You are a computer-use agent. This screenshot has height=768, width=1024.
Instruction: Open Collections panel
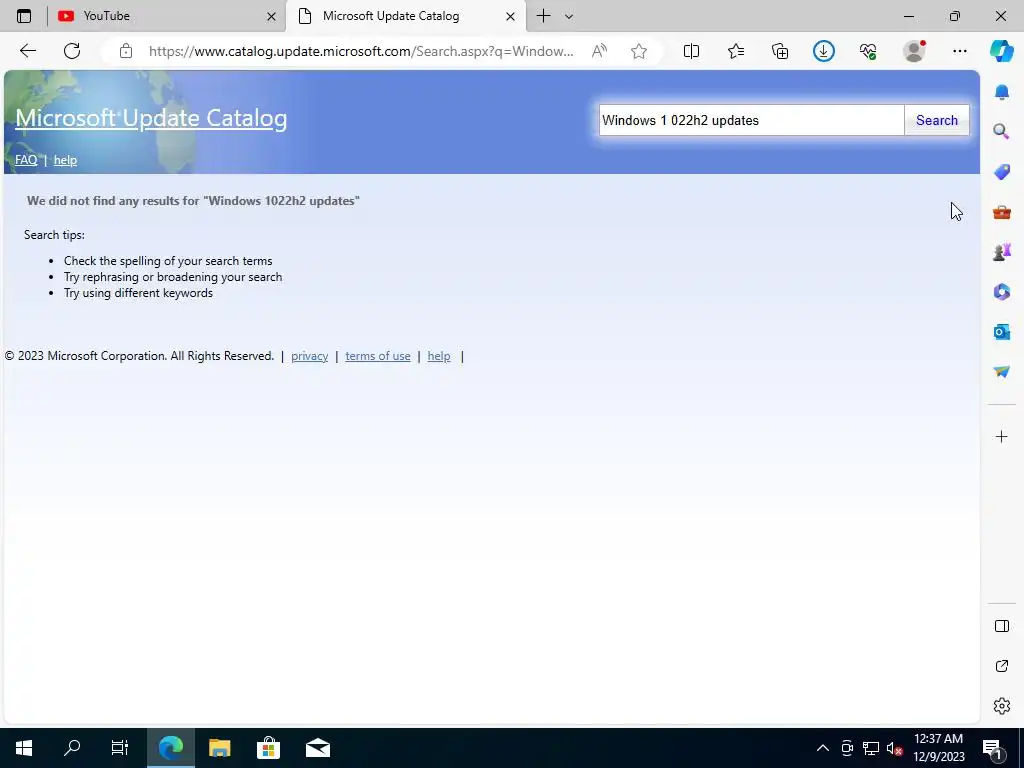pos(780,51)
